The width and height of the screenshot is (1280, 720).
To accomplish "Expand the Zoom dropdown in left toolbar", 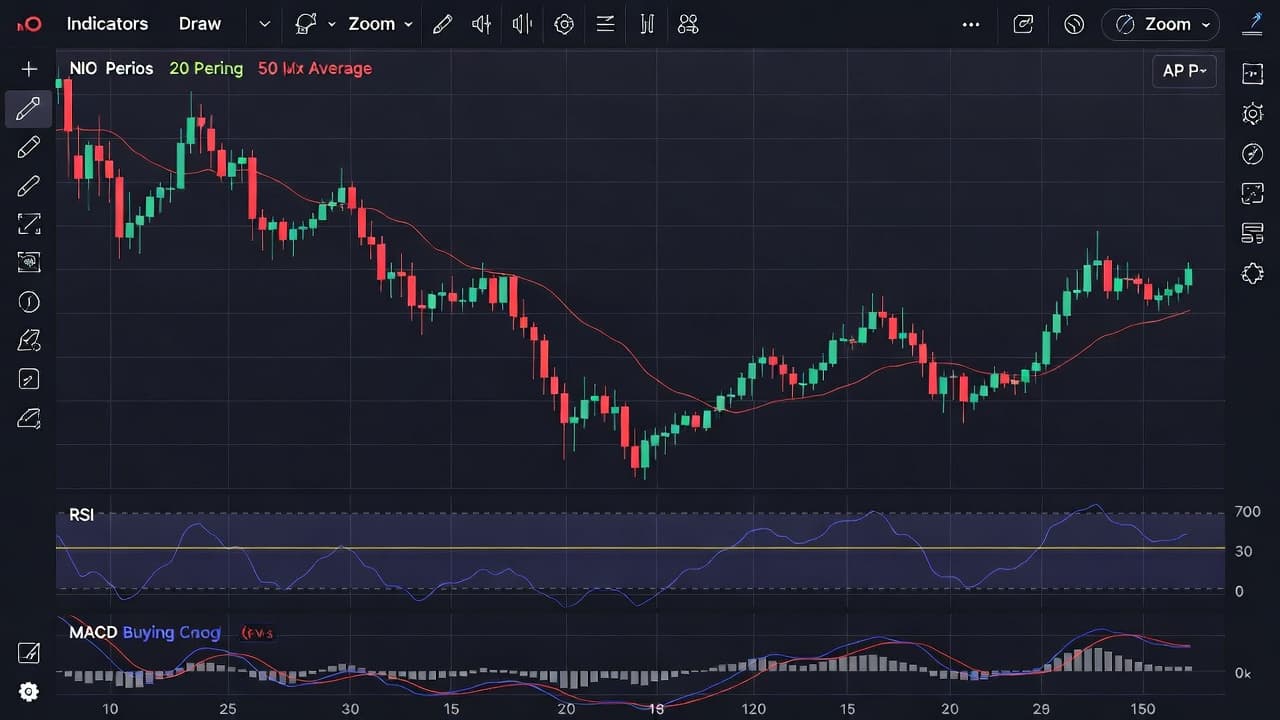I will [380, 24].
